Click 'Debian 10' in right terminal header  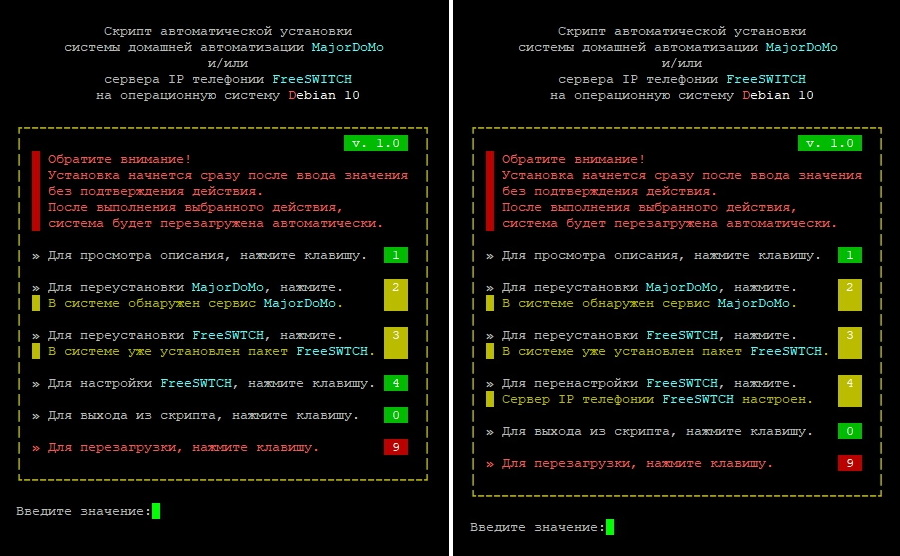(778, 95)
